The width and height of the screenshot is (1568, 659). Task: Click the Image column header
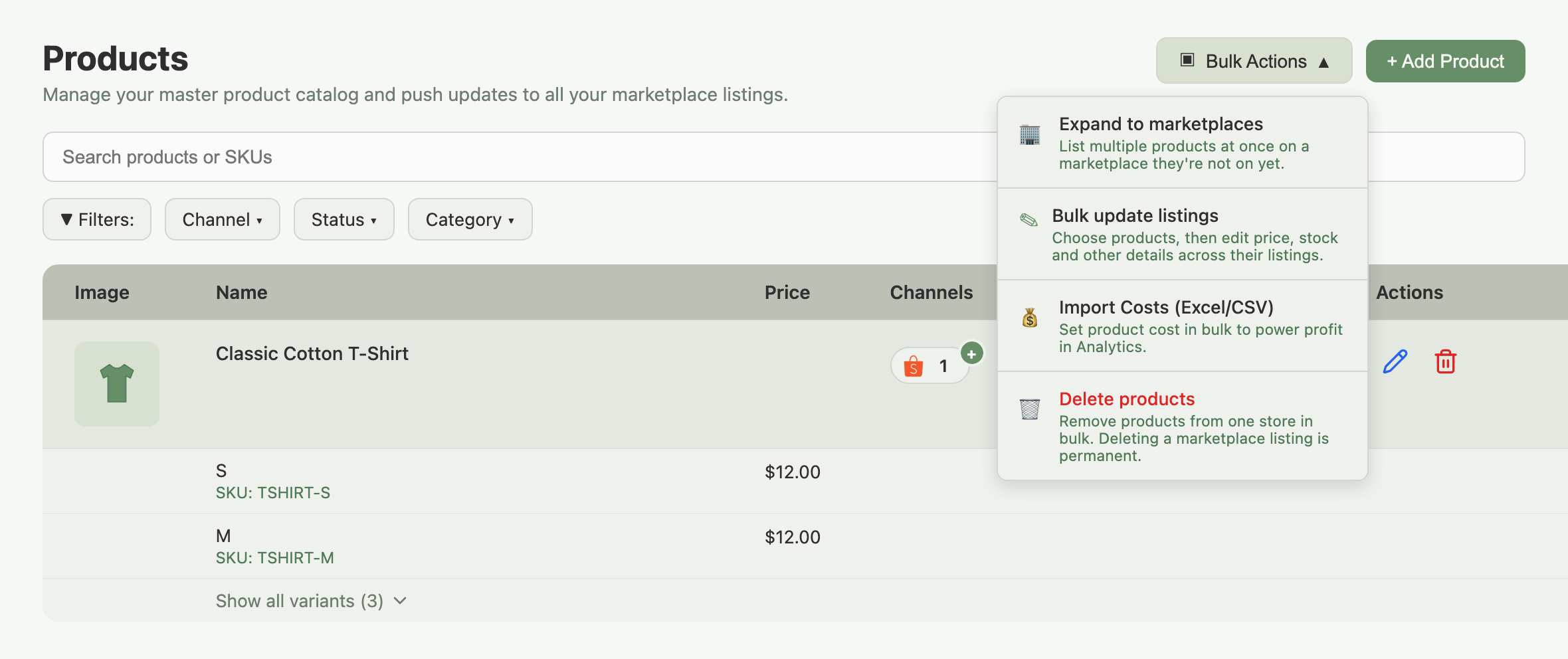pos(102,292)
